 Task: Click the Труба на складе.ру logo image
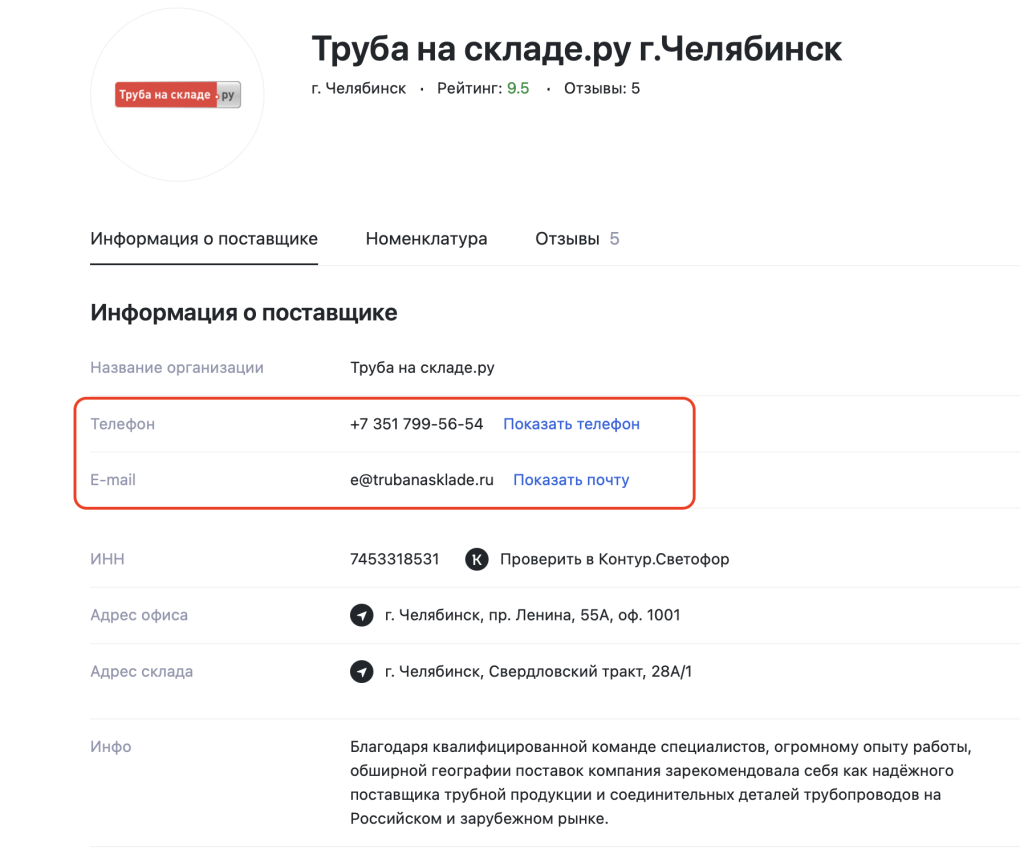[x=177, y=95]
